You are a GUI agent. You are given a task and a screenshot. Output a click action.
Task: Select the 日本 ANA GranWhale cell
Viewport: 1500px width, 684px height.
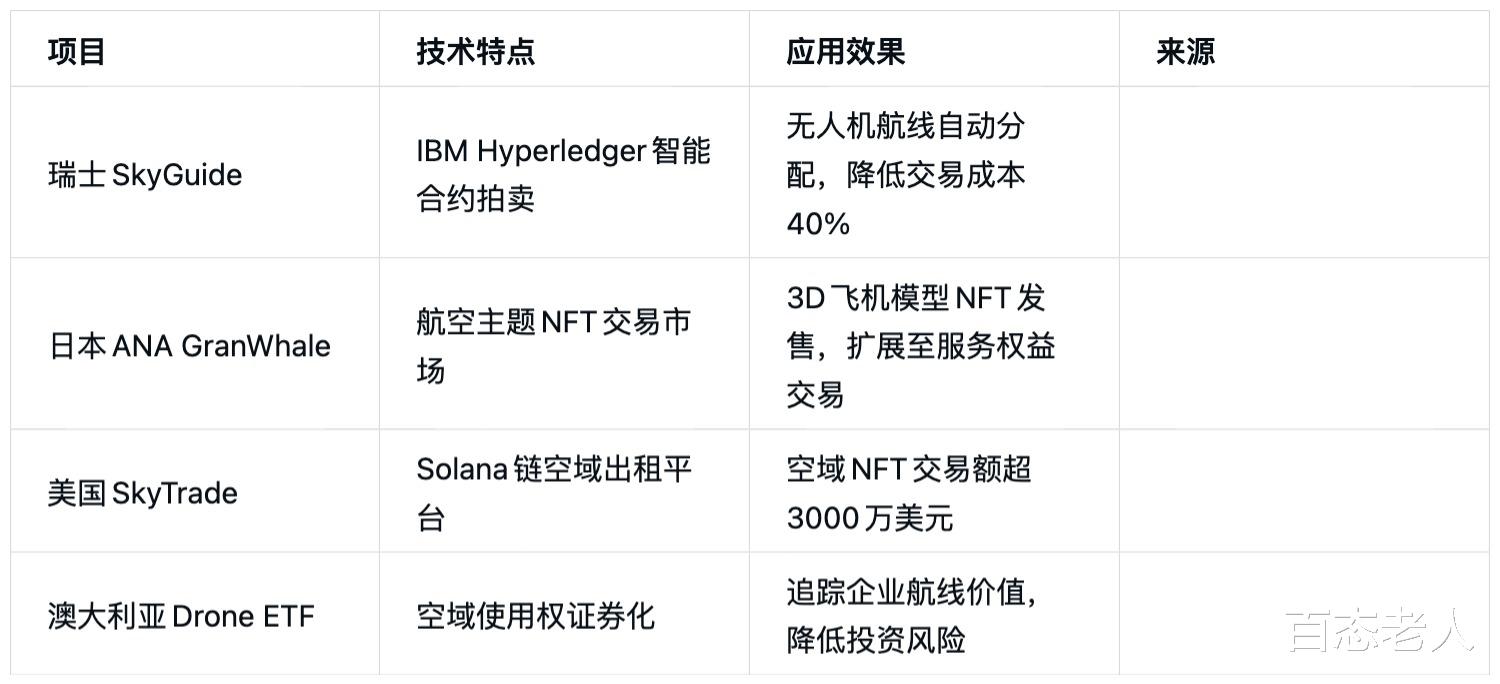(190, 346)
